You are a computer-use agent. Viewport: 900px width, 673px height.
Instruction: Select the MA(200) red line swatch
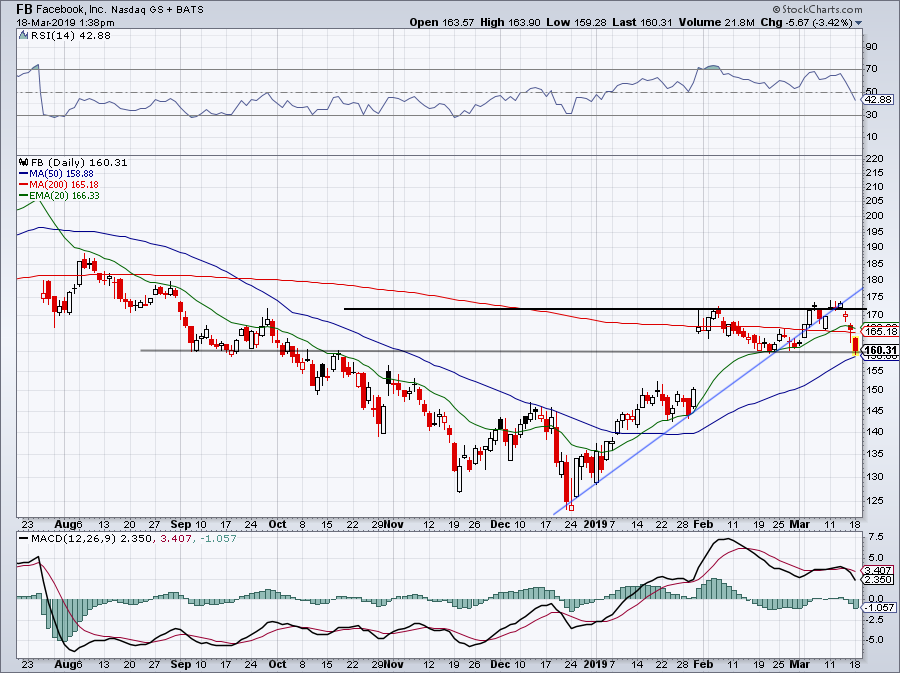click(24, 184)
